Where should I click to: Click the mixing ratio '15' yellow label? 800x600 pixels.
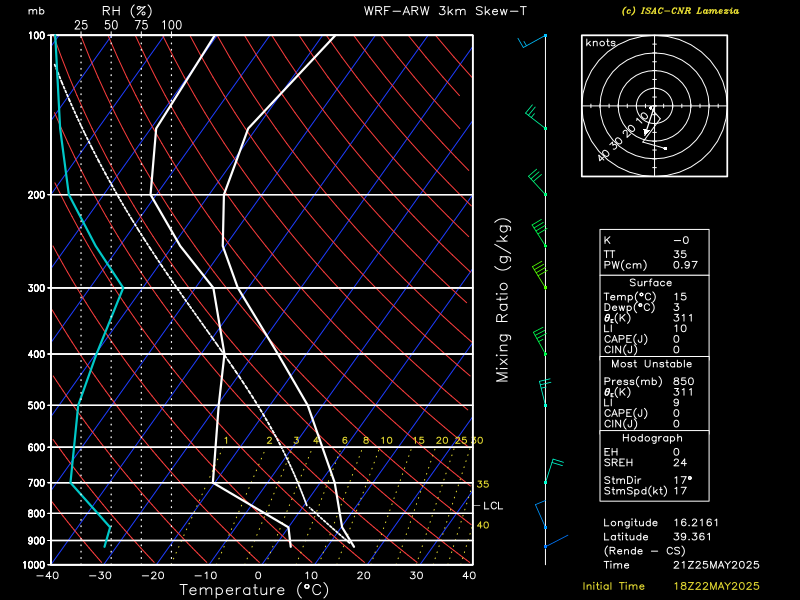pyautogui.click(x=418, y=440)
